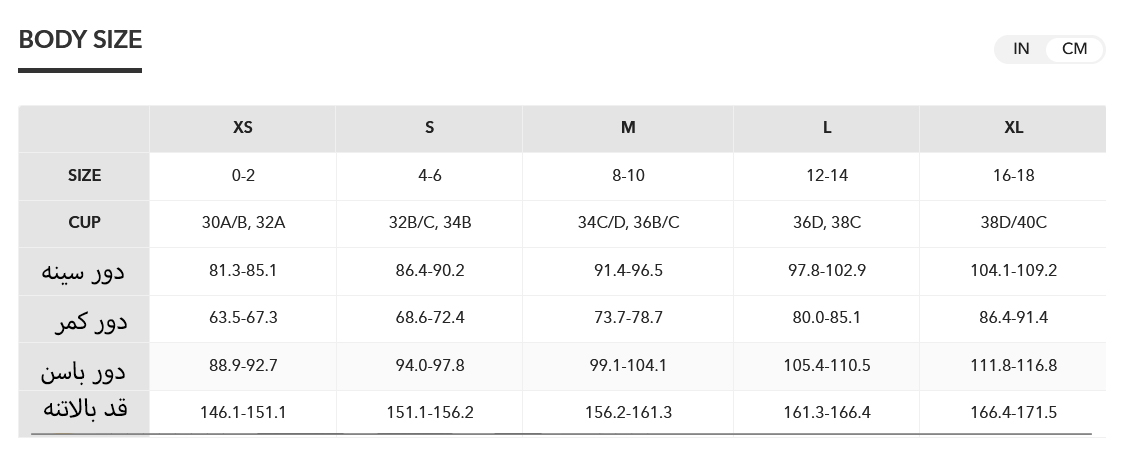Click the 166.4-171.5 height cell
This screenshot has height=454, width=1124.
[x=1013, y=412]
